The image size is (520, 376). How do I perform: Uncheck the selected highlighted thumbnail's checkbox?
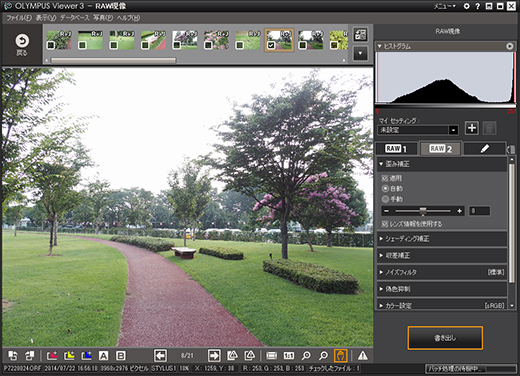pos(271,45)
